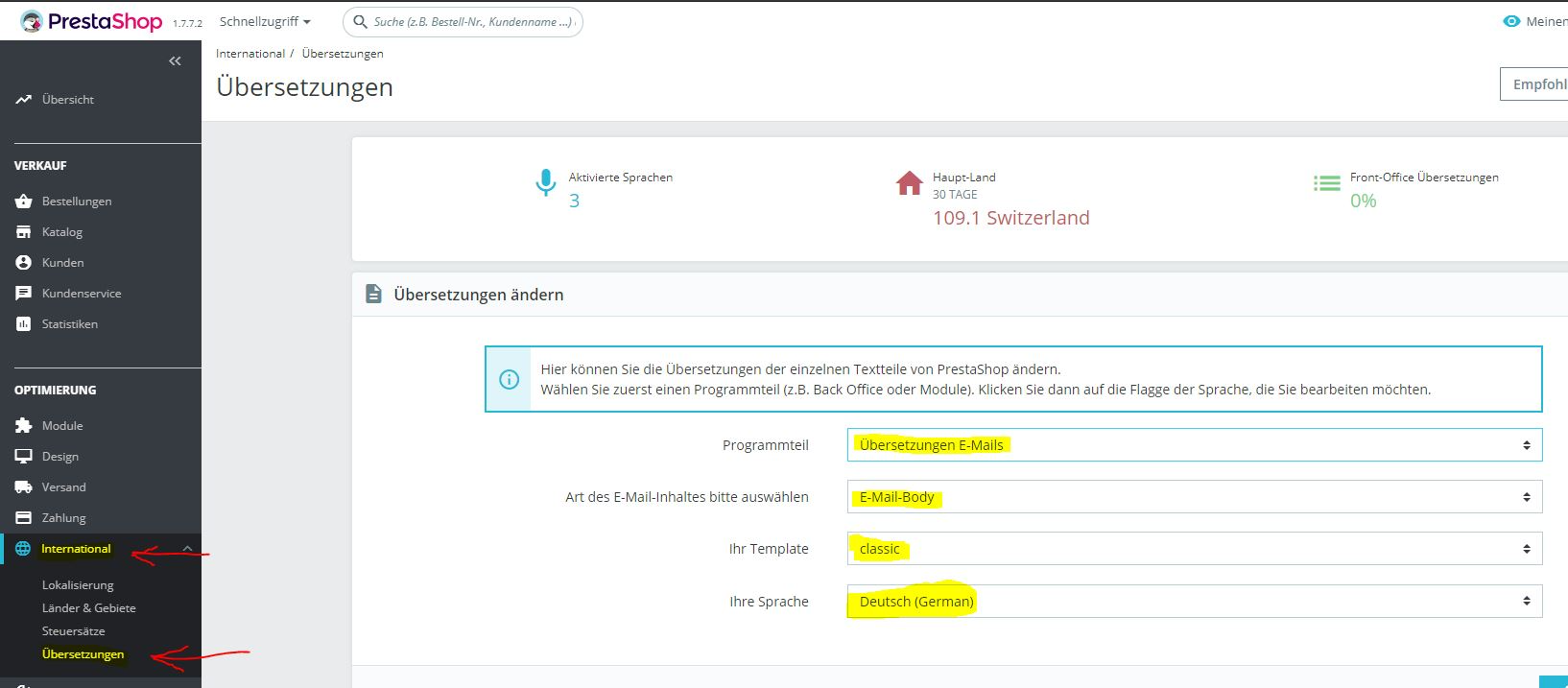This screenshot has width=1568, height=688.
Task: Click the International breadcrumb link
Action: 250,54
